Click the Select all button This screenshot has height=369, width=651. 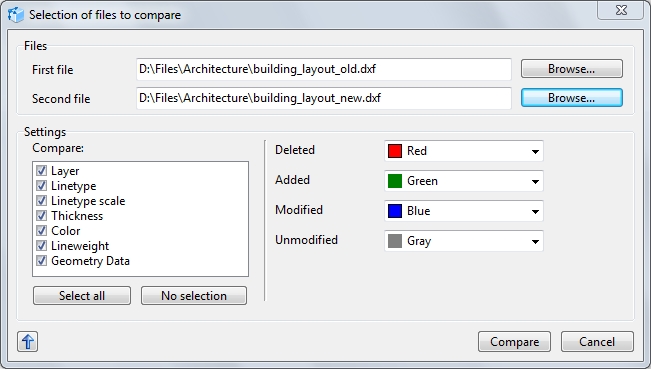[82, 296]
